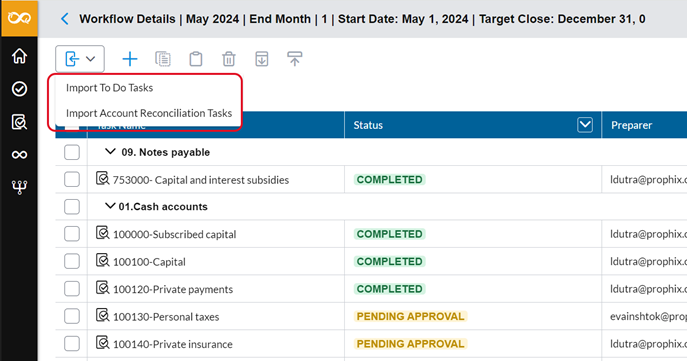Open 100140-Private insurance task

coord(173,344)
